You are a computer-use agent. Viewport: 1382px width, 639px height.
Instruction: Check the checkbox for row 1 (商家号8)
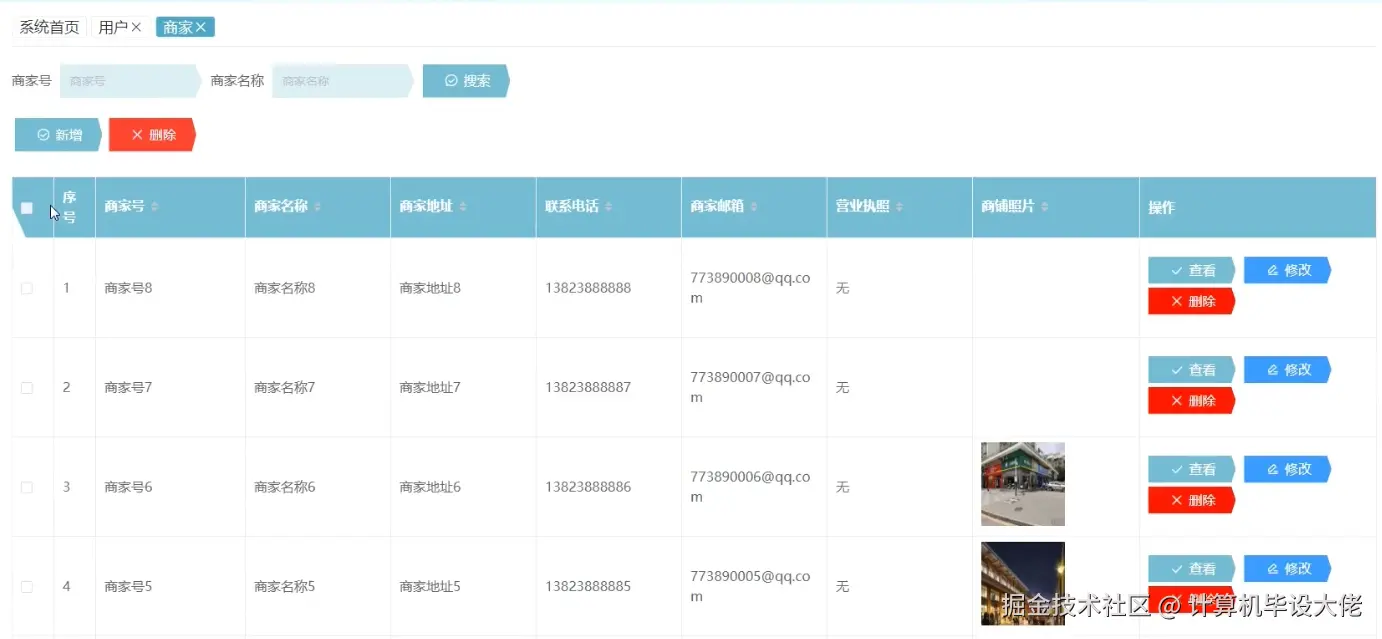click(26, 287)
